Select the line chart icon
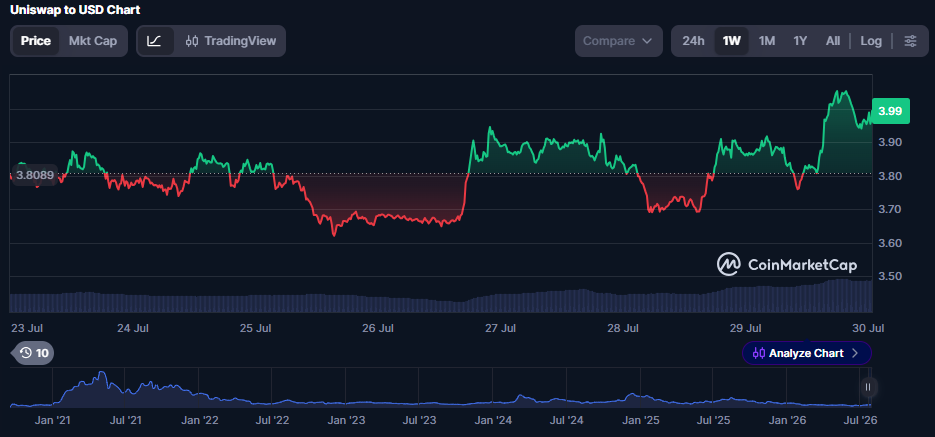Image resolution: width=935 pixels, height=437 pixels. 155,41
